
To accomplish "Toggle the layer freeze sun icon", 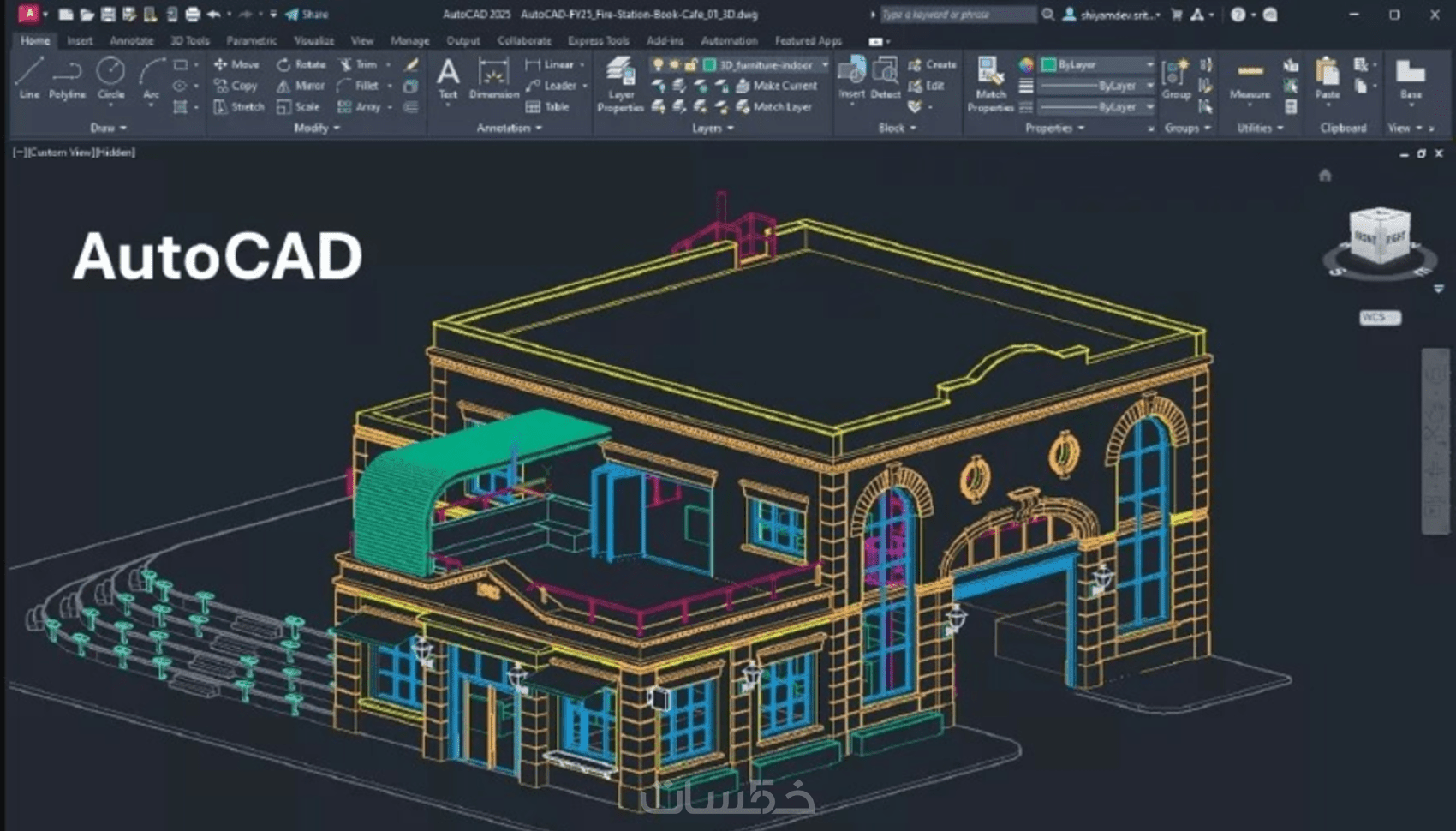I will 674,64.
